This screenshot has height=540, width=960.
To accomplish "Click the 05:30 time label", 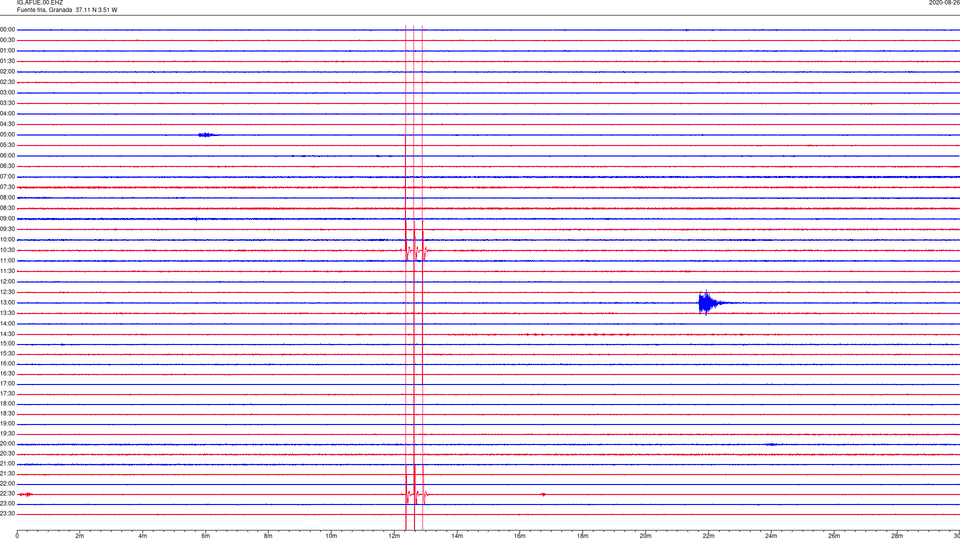I will coord(8,145).
